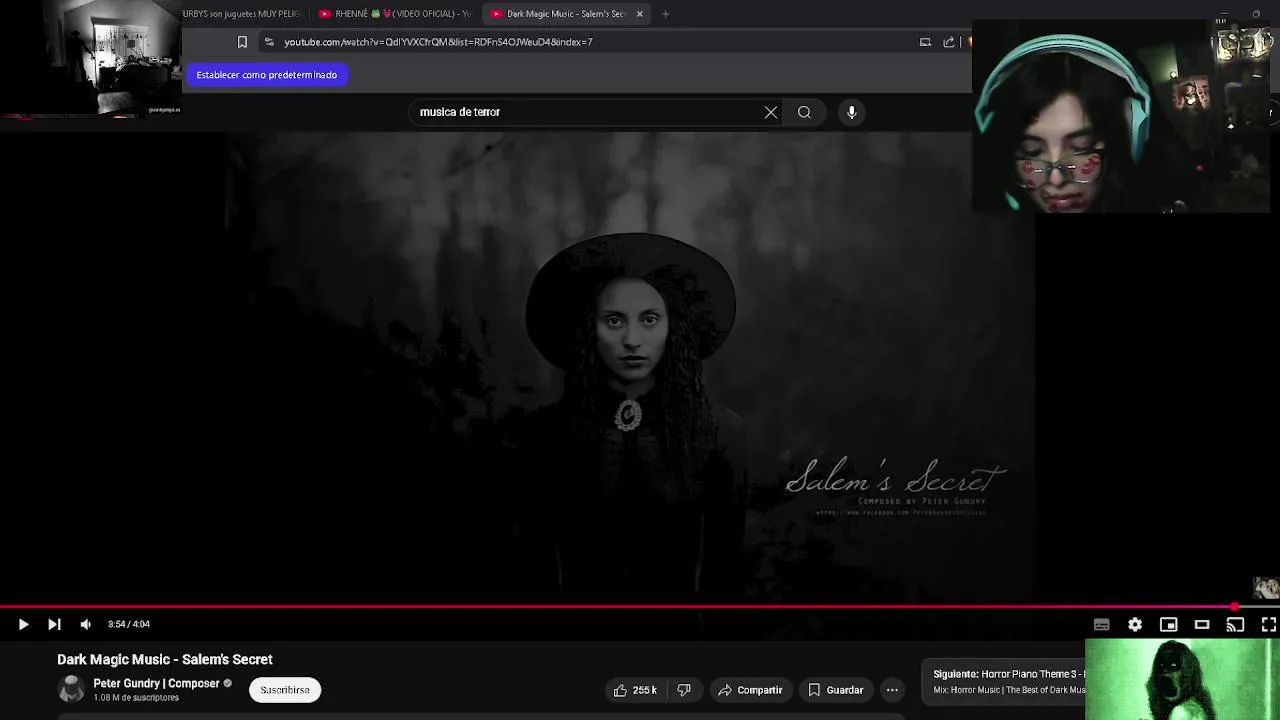
Task: Clear the search box text
Action: (771, 112)
